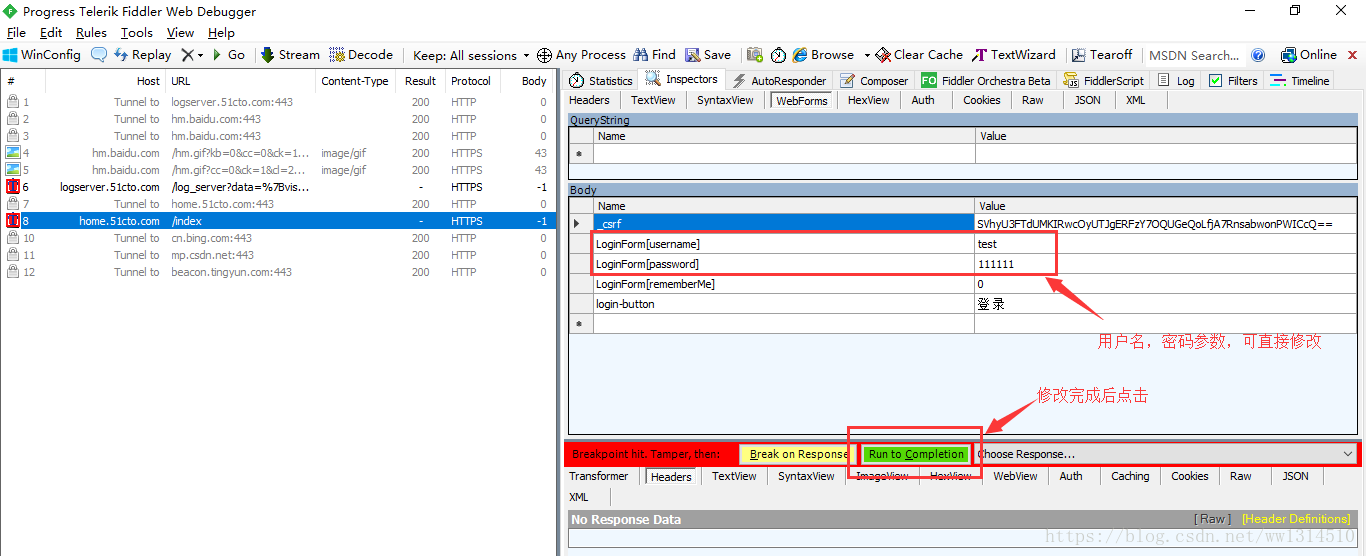Viewport: 1366px width, 556px height.
Task: Edit the LoginForm[username] value test
Action: (1167, 244)
